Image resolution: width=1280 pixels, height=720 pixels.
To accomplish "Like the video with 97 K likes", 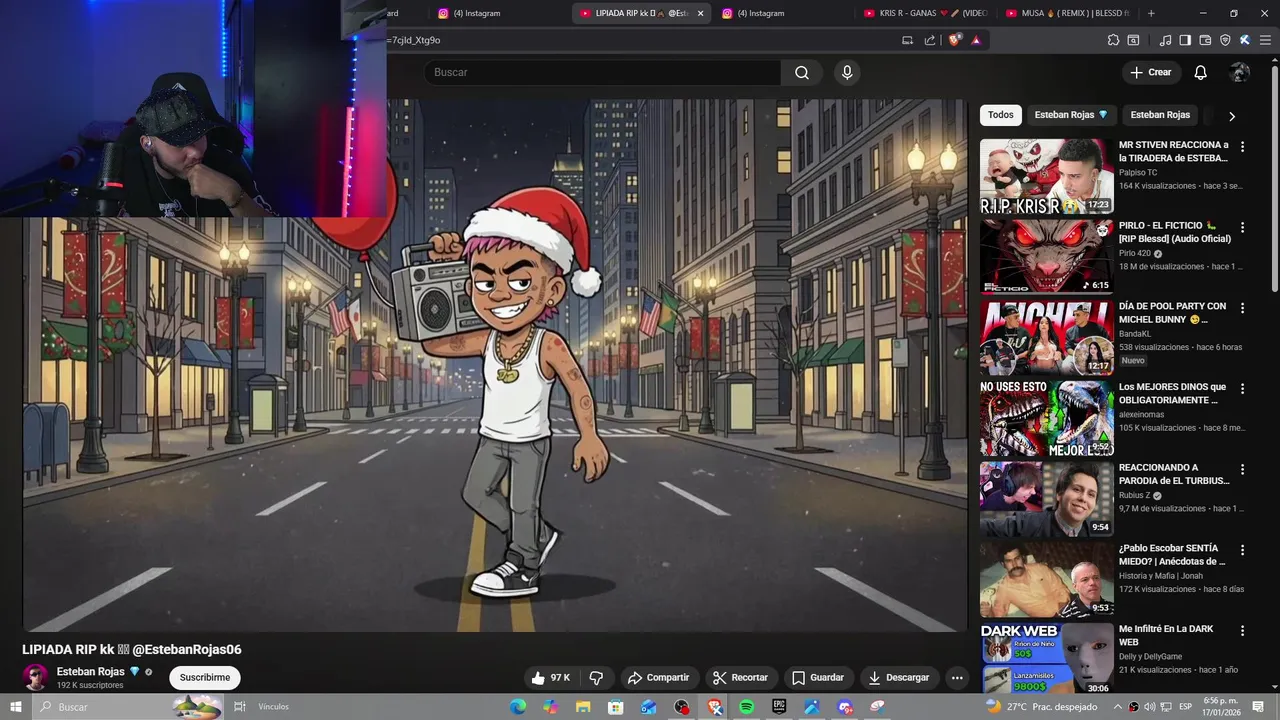I will (x=550, y=677).
